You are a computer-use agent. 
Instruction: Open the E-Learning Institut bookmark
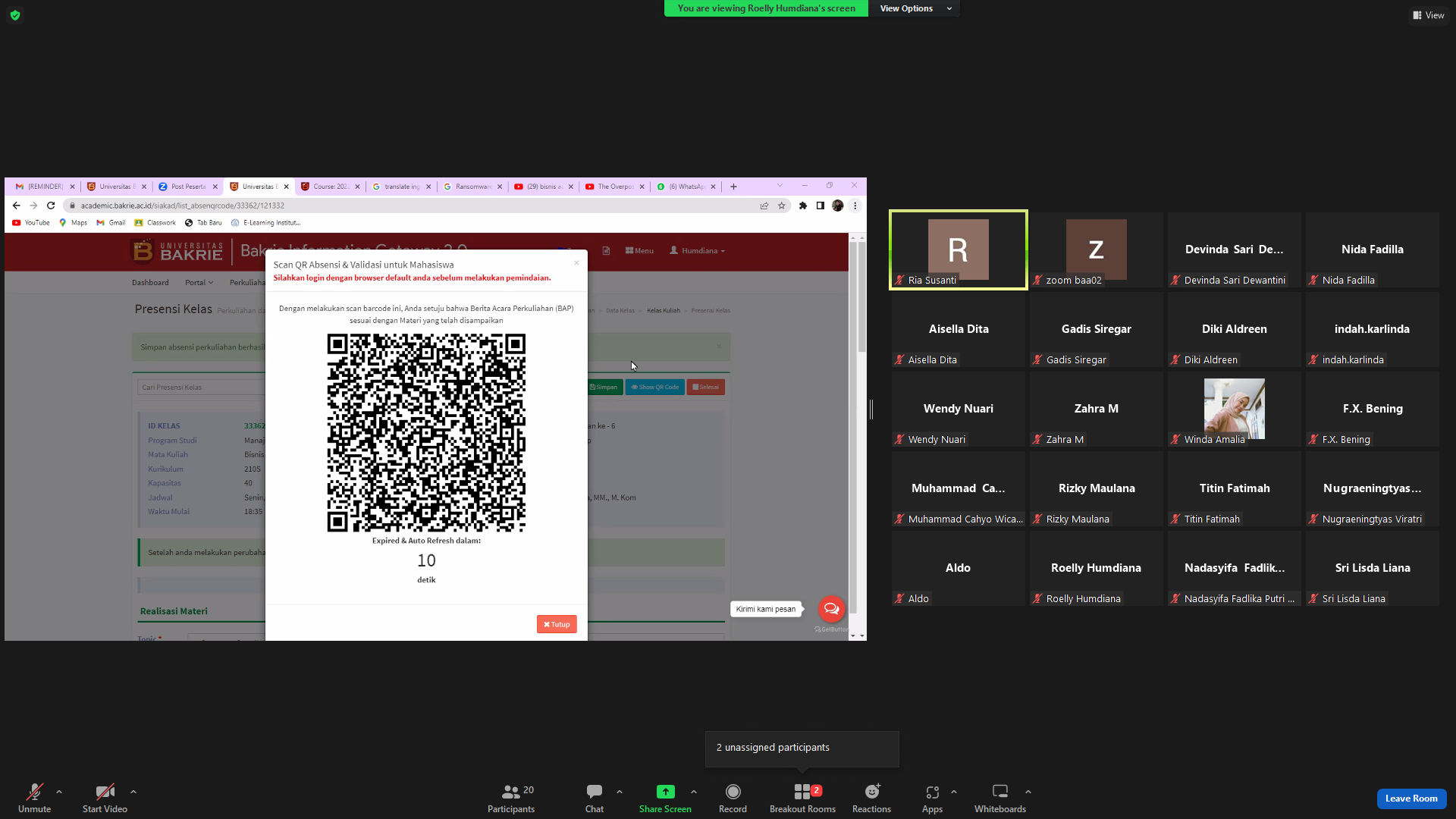[265, 223]
